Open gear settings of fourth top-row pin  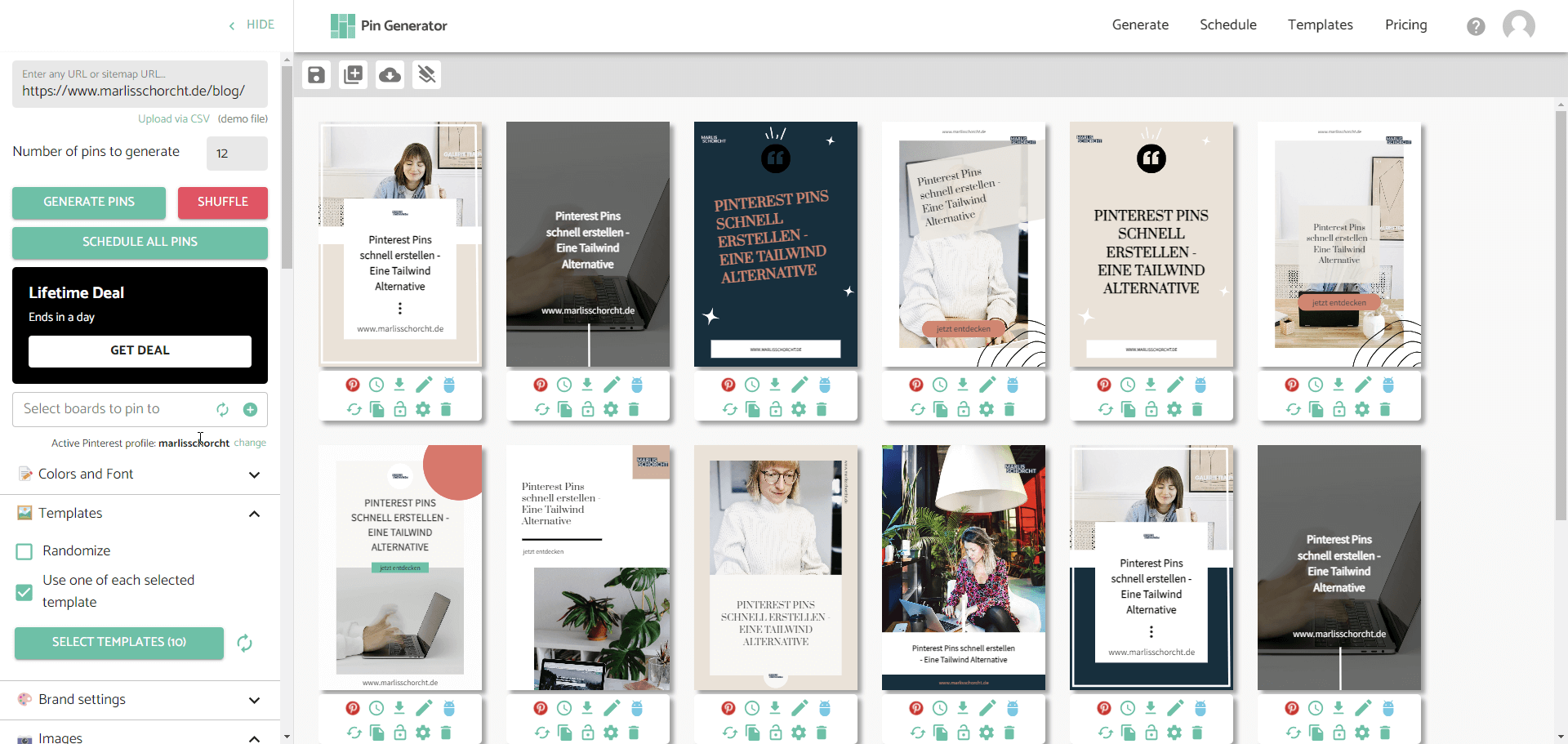pos(987,409)
